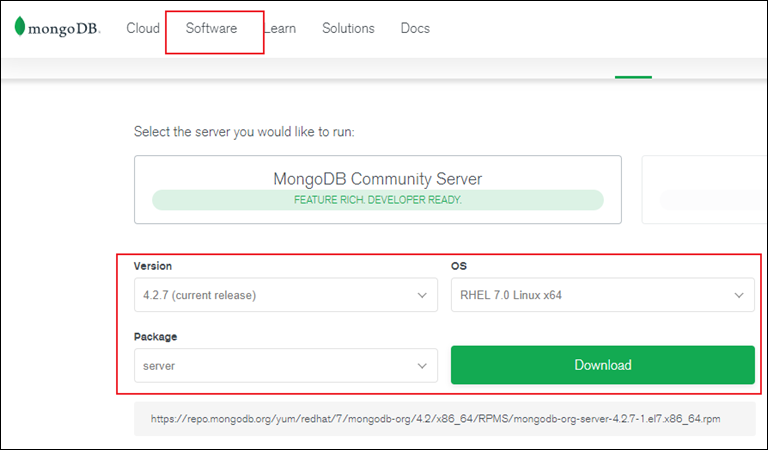
Task: Click the OS dropdown chevron arrow
Action: point(739,295)
